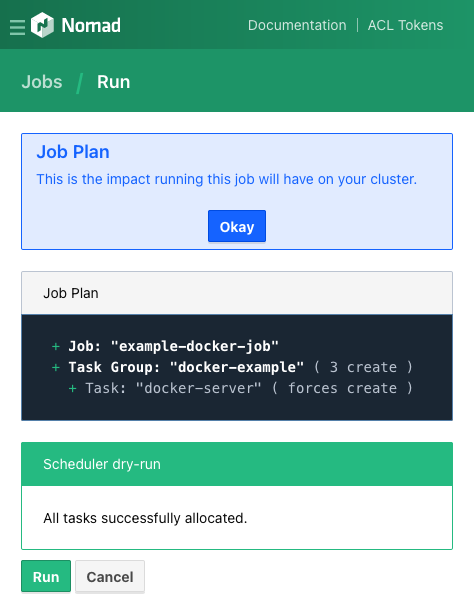Click the blue Job Plan heading
Screen dimensions: 474x607
click(73, 152)
